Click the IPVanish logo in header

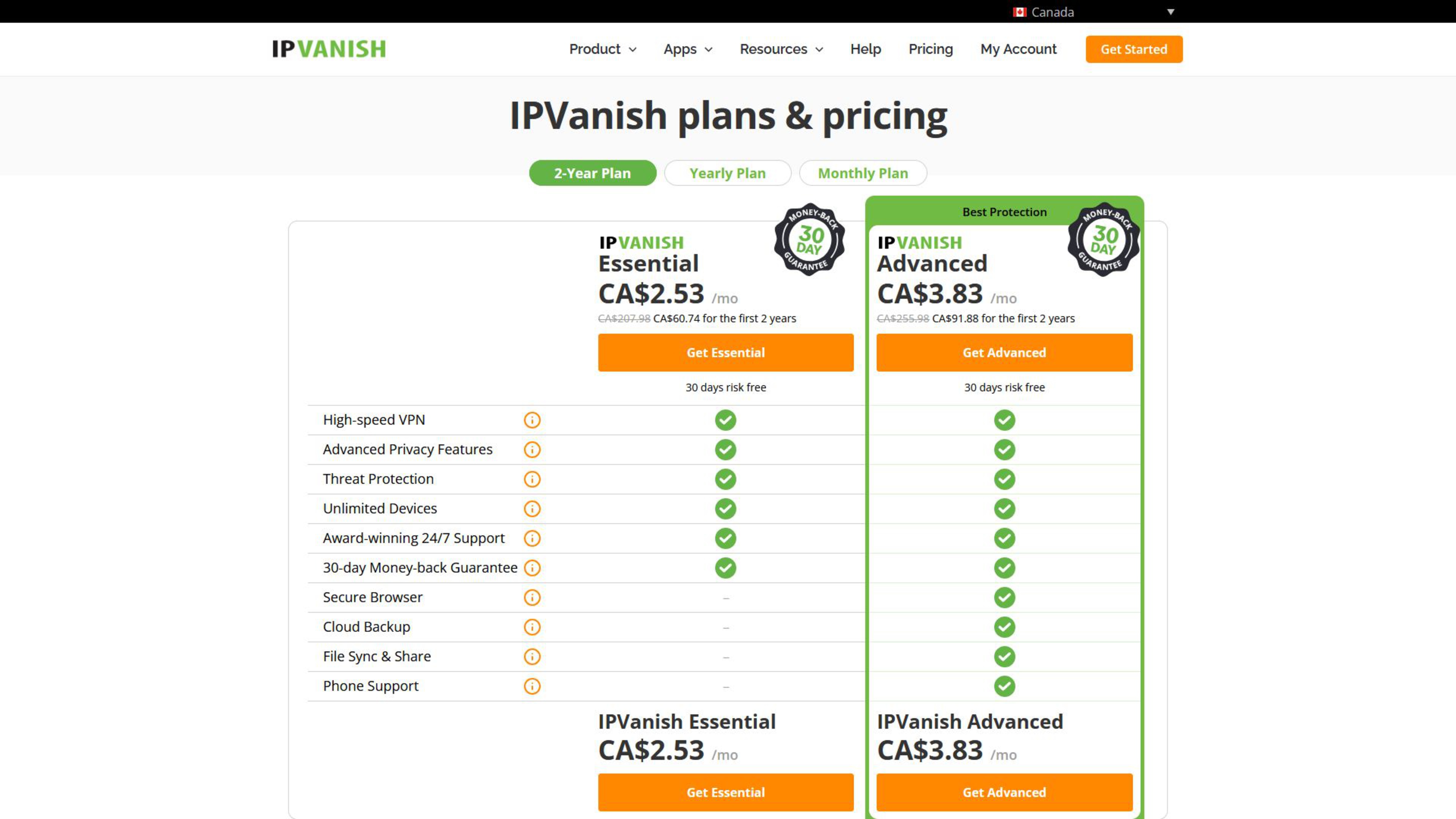329,49
